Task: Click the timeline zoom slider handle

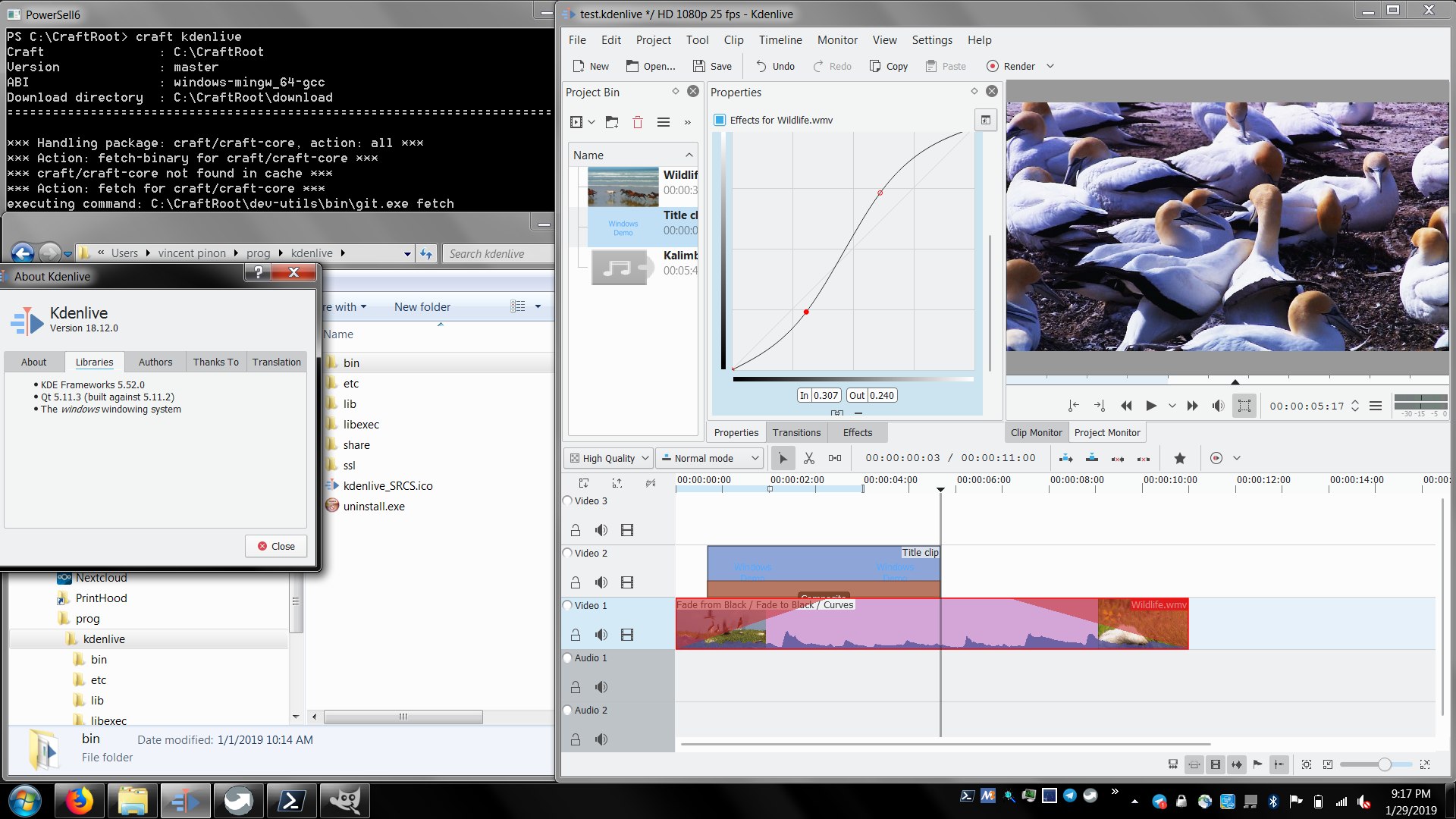Action: (x=1384, y=764)
